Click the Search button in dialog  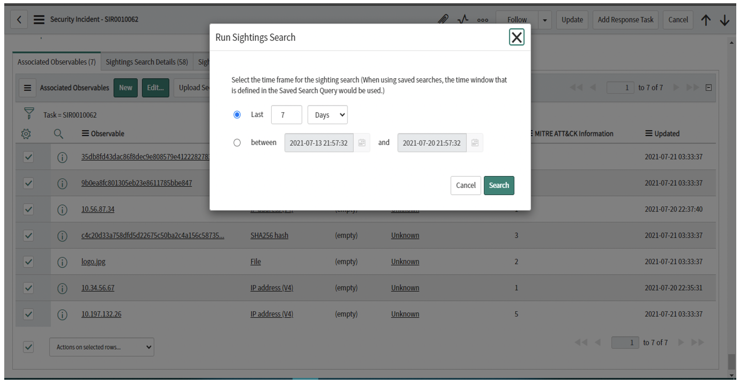(499, 185)
